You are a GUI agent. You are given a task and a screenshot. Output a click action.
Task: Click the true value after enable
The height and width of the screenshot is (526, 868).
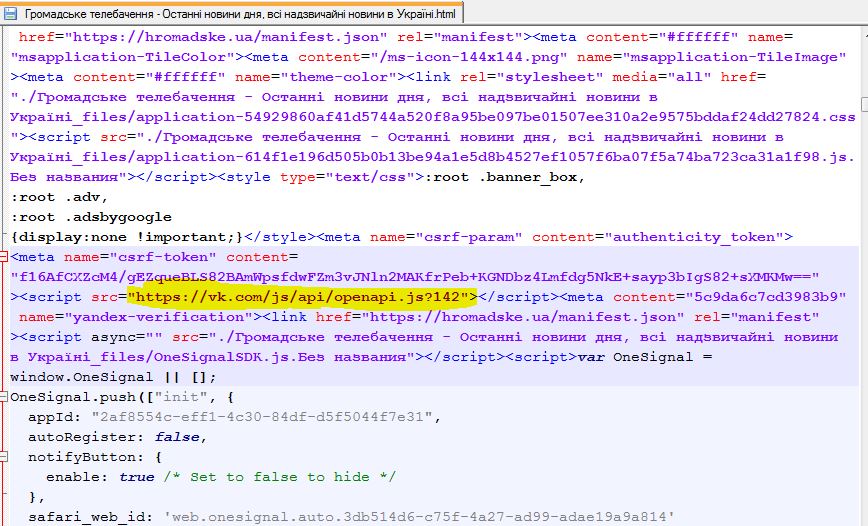(136, 477)
